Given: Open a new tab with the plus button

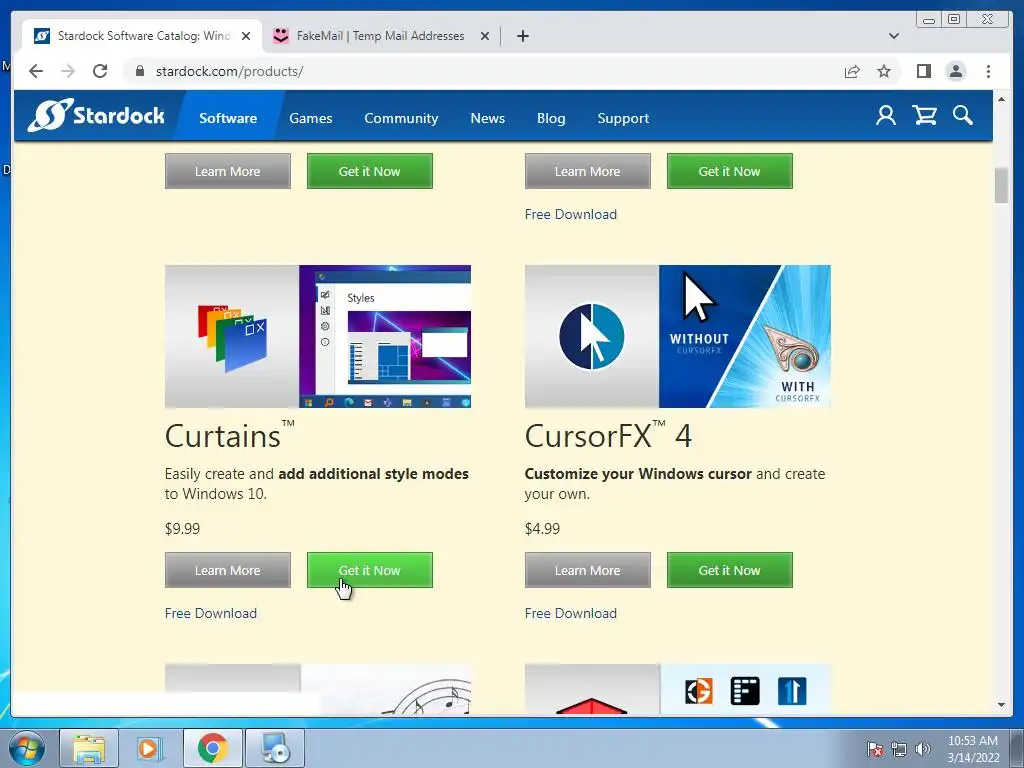Looking at the screenshot, I should click(x=522, y=36).
